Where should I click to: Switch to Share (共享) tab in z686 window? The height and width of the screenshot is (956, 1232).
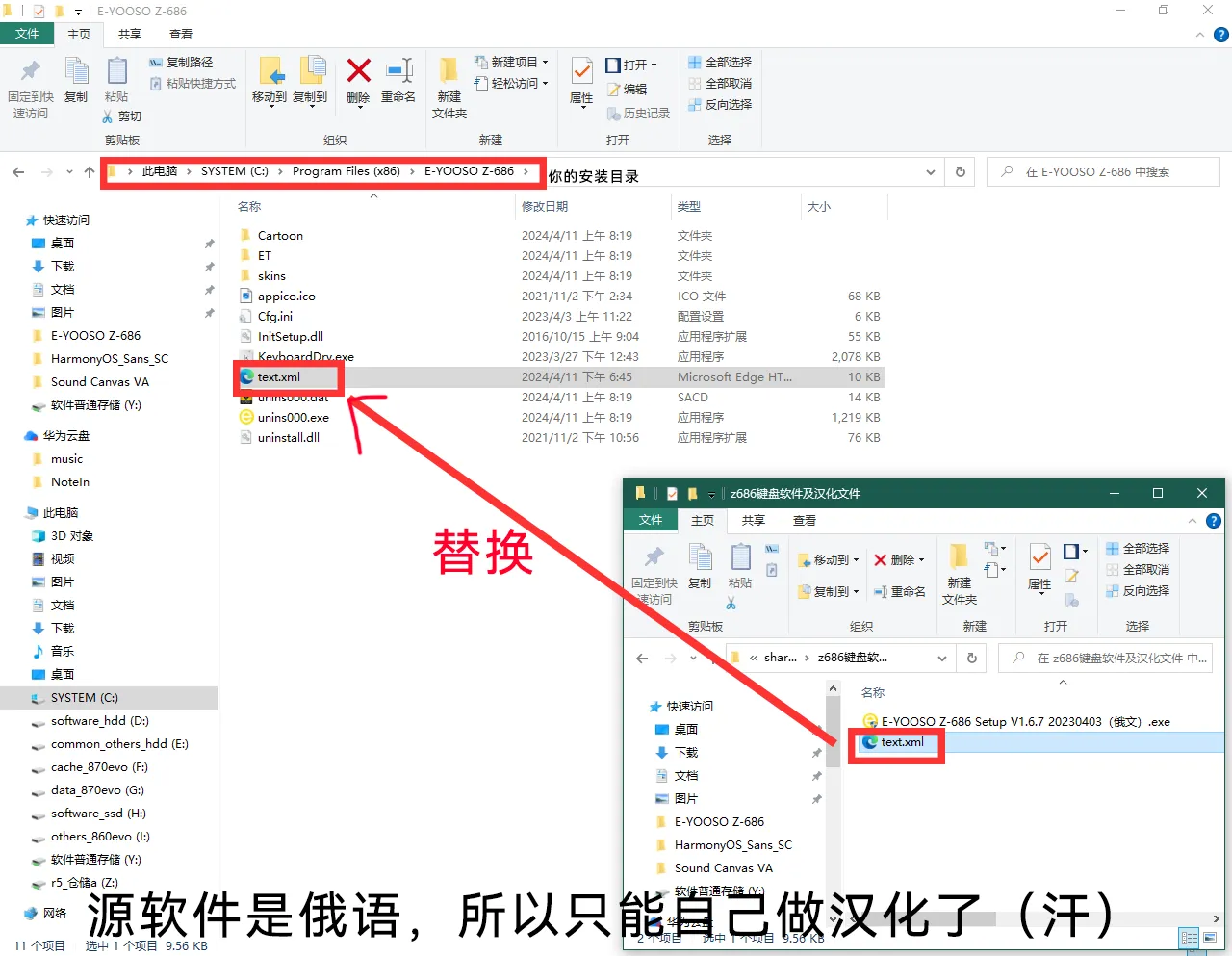(x=754, y=520)
